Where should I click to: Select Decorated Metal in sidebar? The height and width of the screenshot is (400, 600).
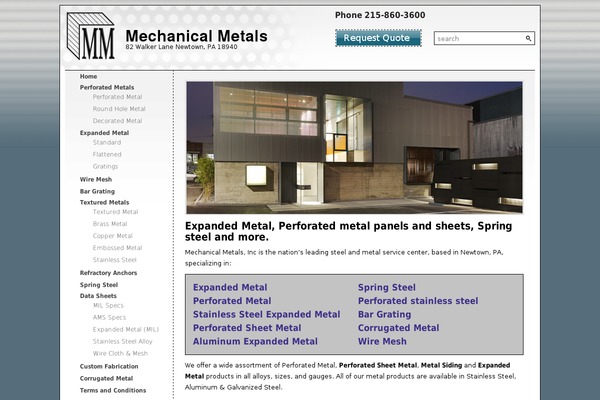[117, 121]
